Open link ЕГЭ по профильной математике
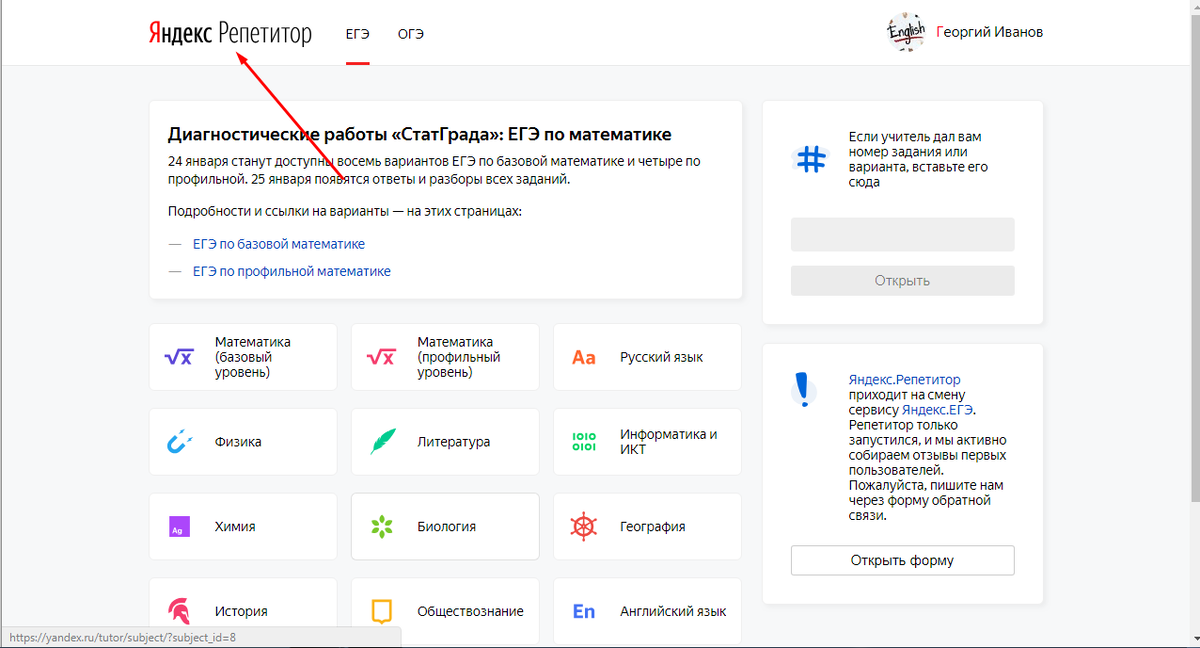Image resolution: width=1200 pixels, height=648 pixels. [292, 271]
